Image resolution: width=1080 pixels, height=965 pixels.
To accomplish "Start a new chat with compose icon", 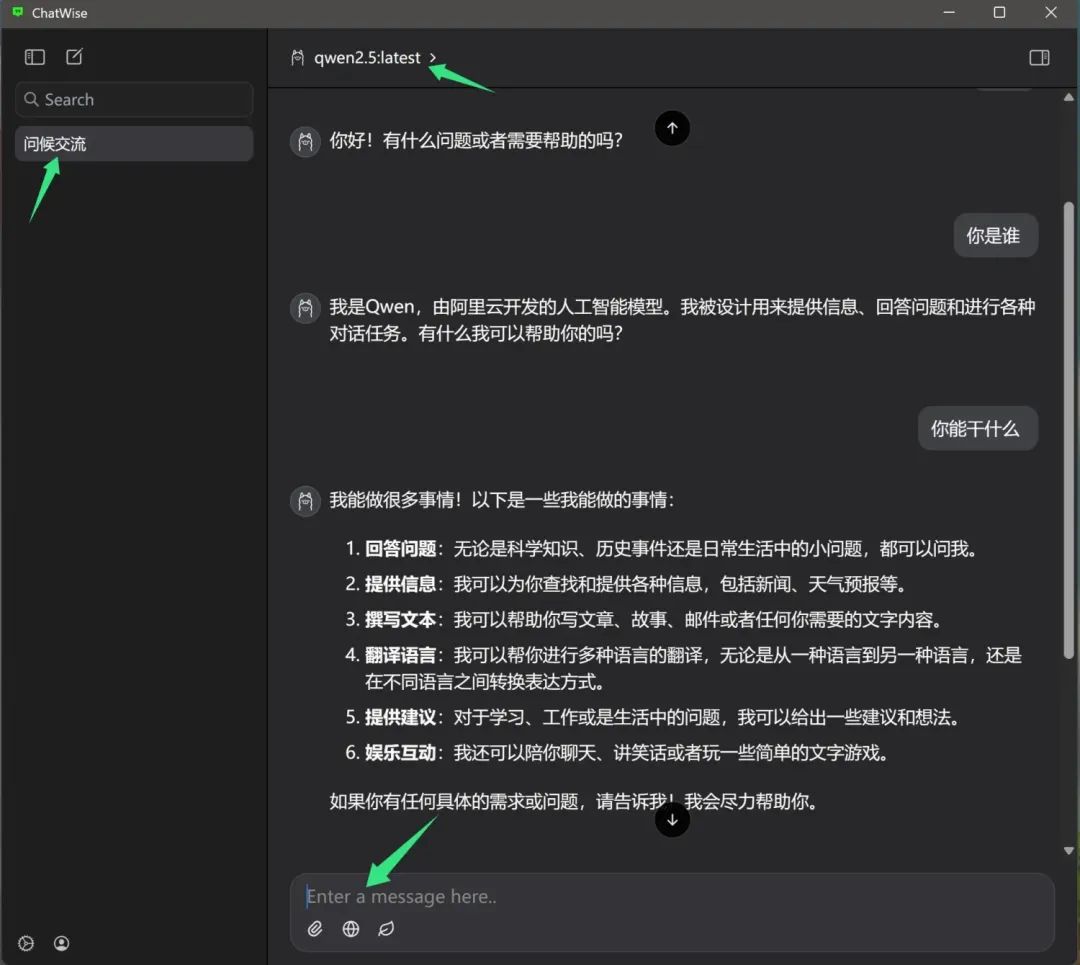I will click(x=74, y=56).
